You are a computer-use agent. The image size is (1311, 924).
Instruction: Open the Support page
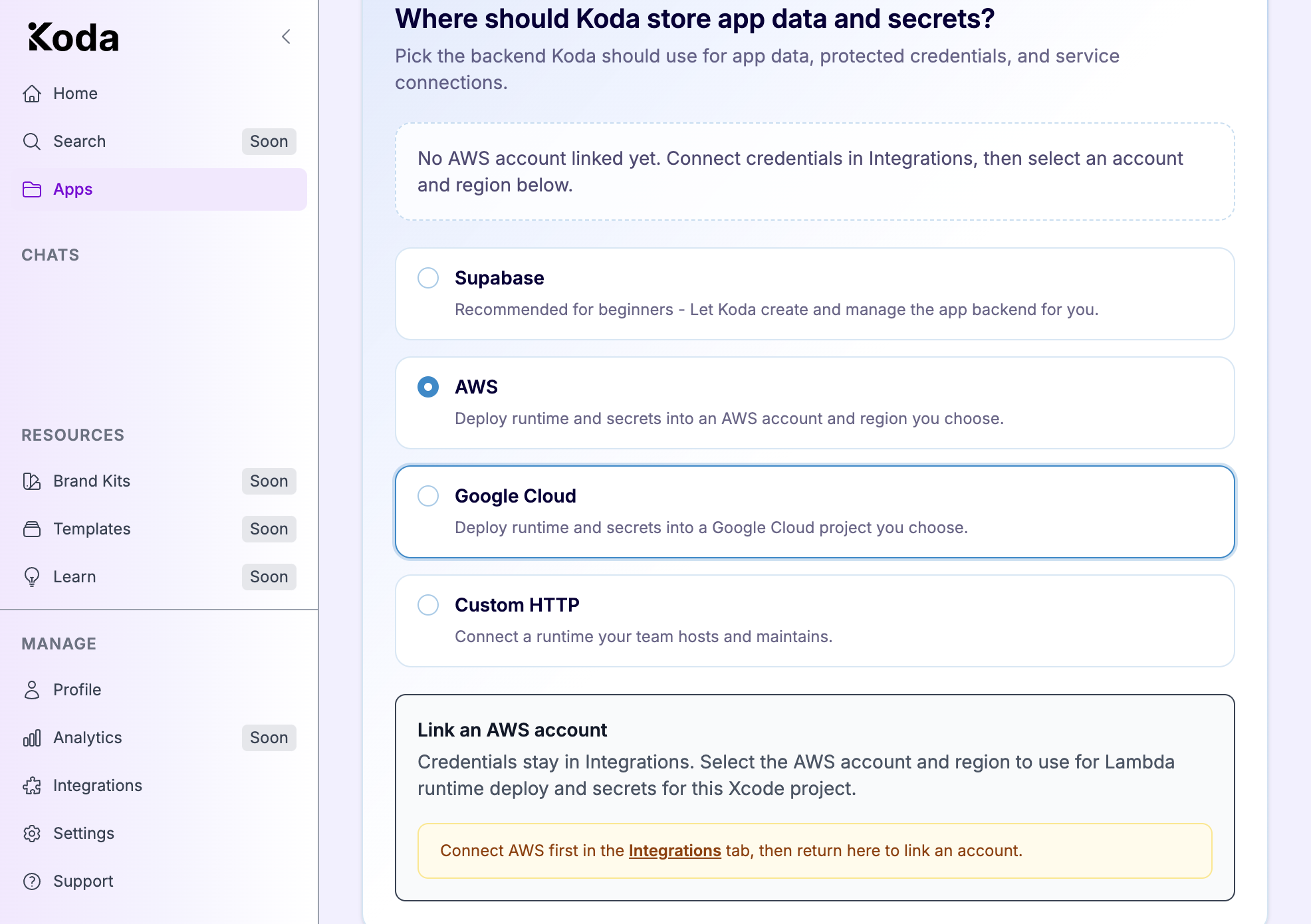click(159, 881)
